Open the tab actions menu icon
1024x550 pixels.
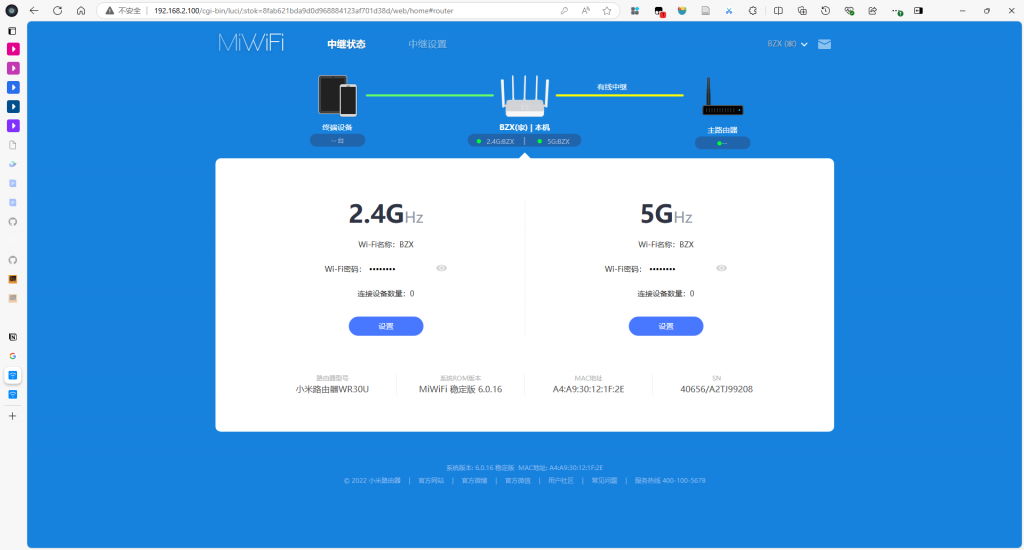12,31
